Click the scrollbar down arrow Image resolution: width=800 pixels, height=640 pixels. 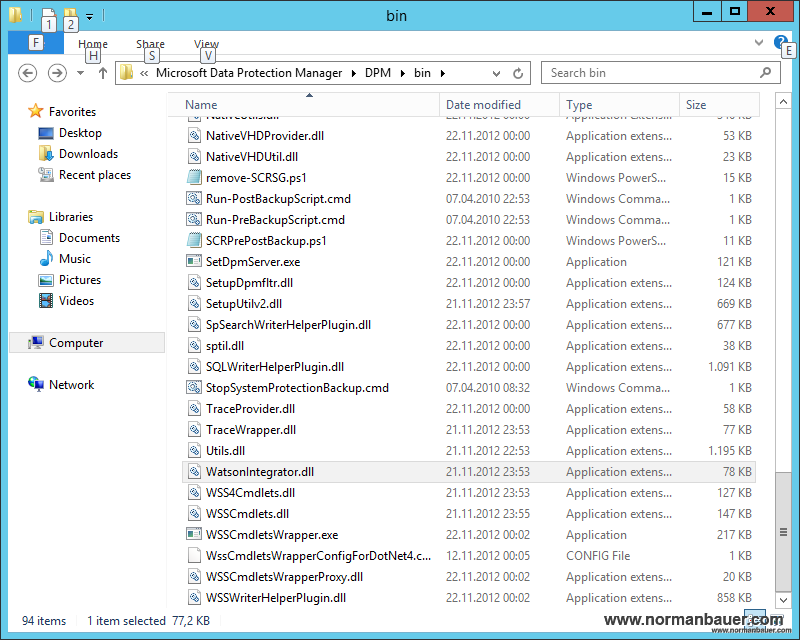pos(783,600)
